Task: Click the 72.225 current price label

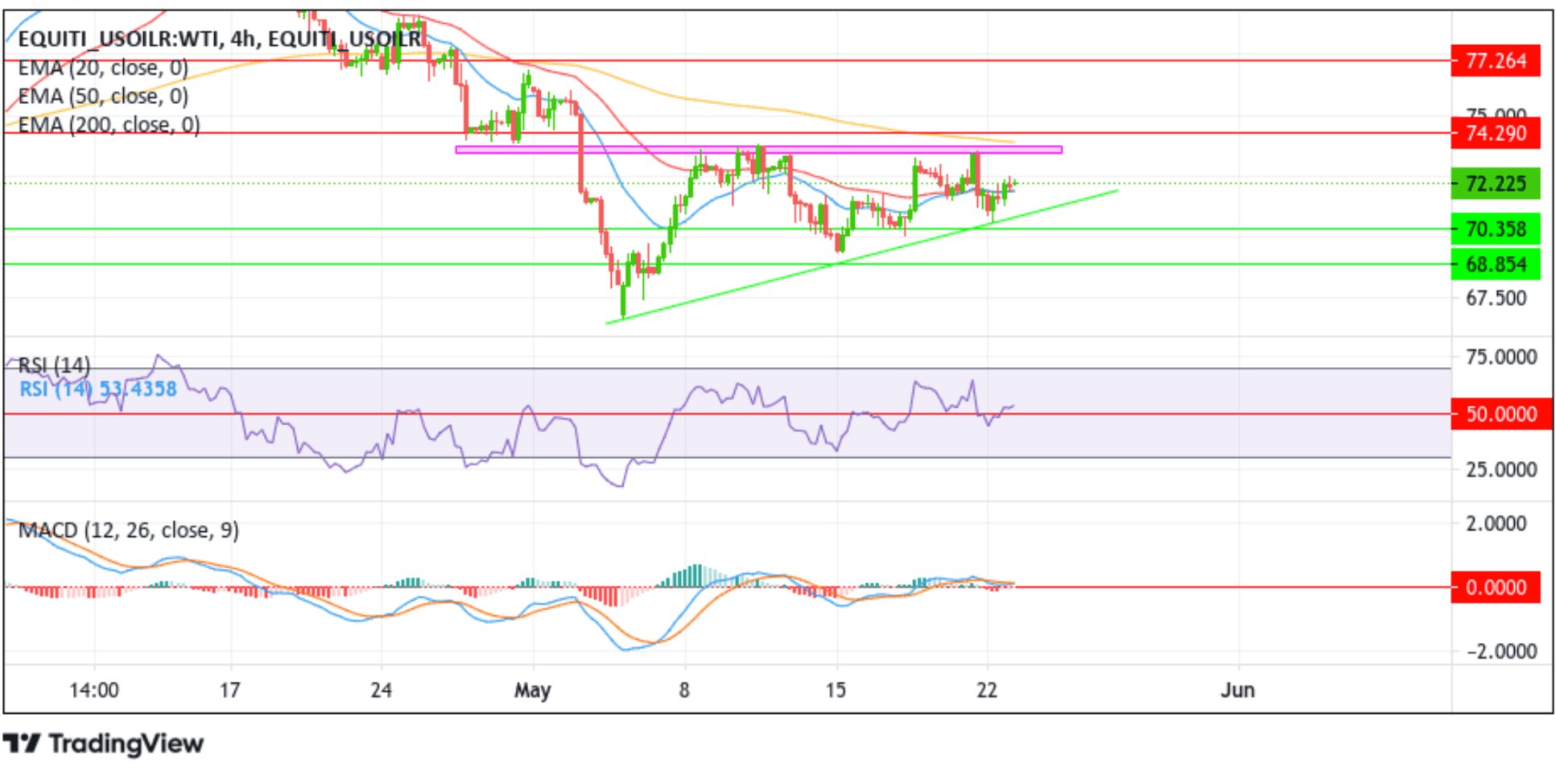Action: click(x=1496, y=184)
